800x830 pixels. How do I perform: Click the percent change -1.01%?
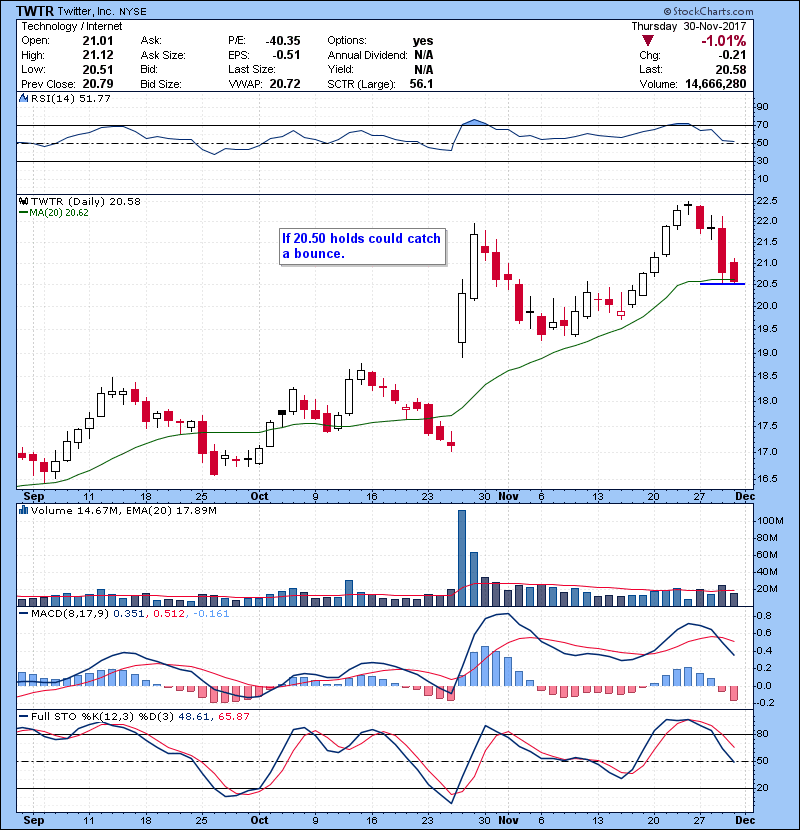pos(724,41)
